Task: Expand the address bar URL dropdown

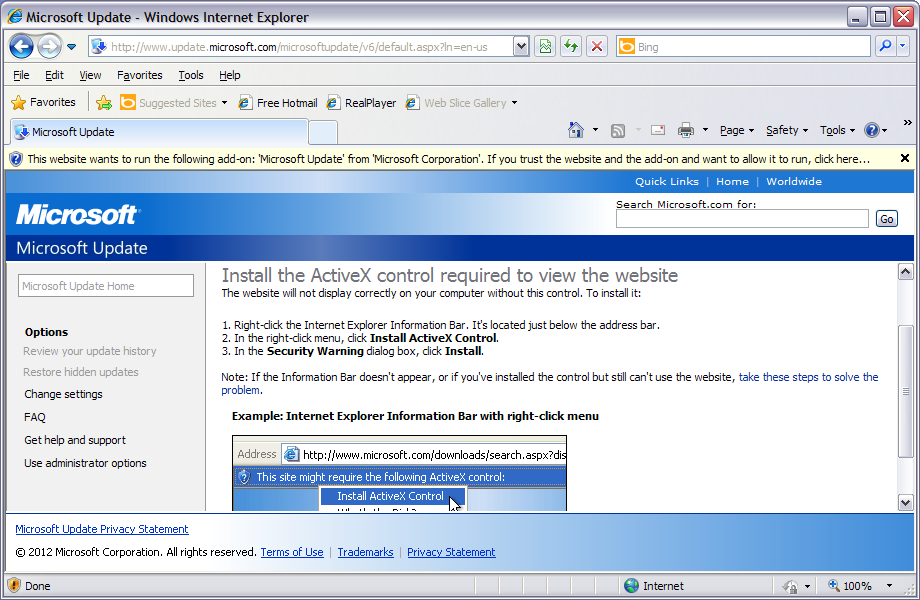Action: pyautogui.click(x=520, y=47)
